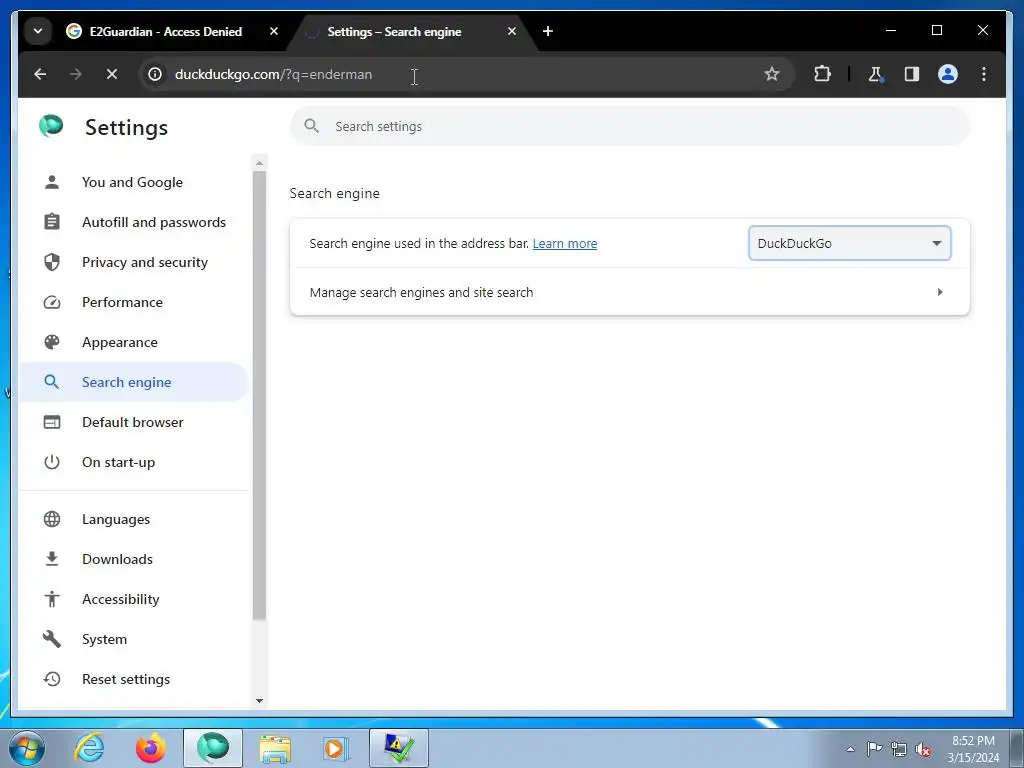Open Manage search engines and site search

point(630,292)
